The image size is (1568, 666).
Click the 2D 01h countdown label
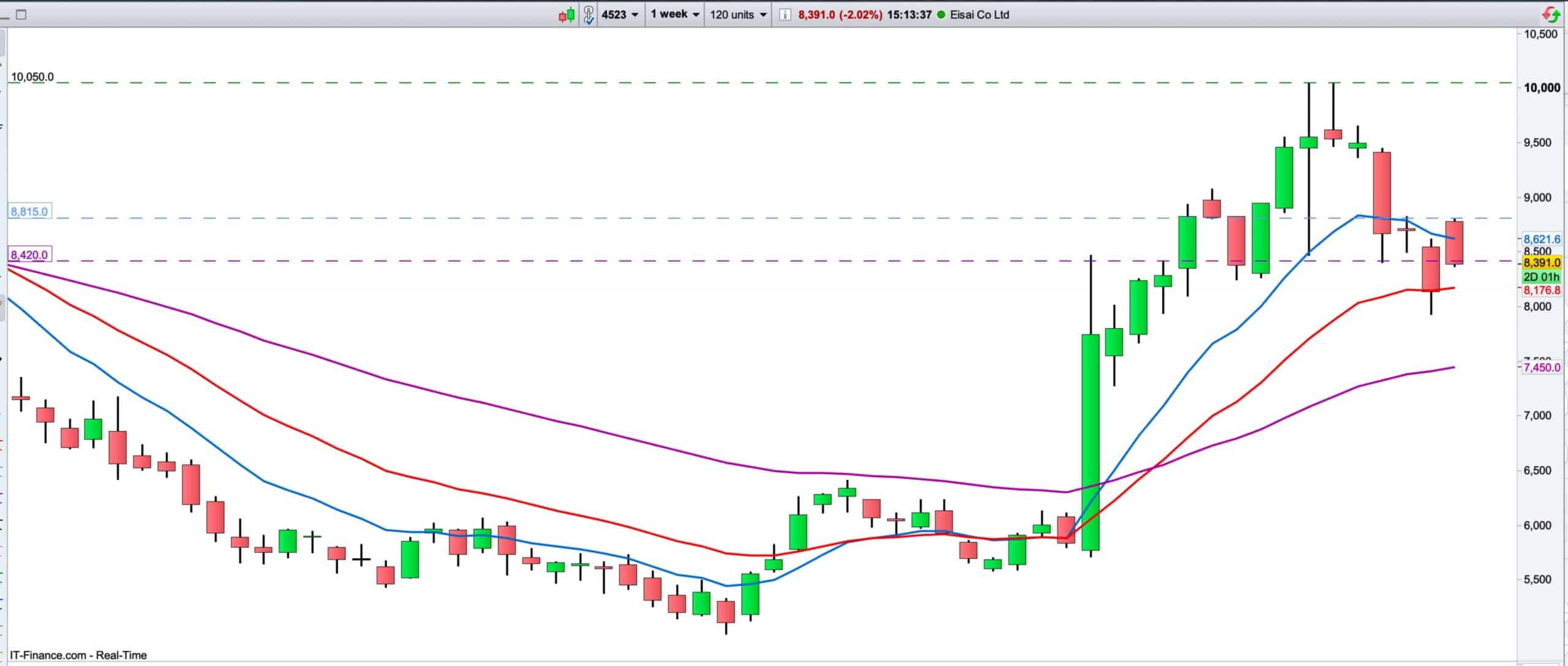pyautogui.click(x=1542, y=277)
